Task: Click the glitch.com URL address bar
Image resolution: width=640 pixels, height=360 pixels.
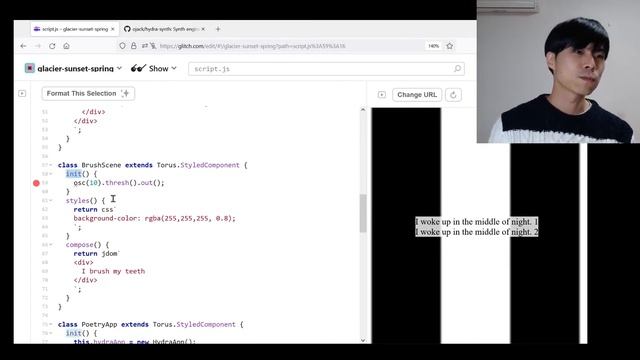Action: pyautogui.click(x=252, y=46)
